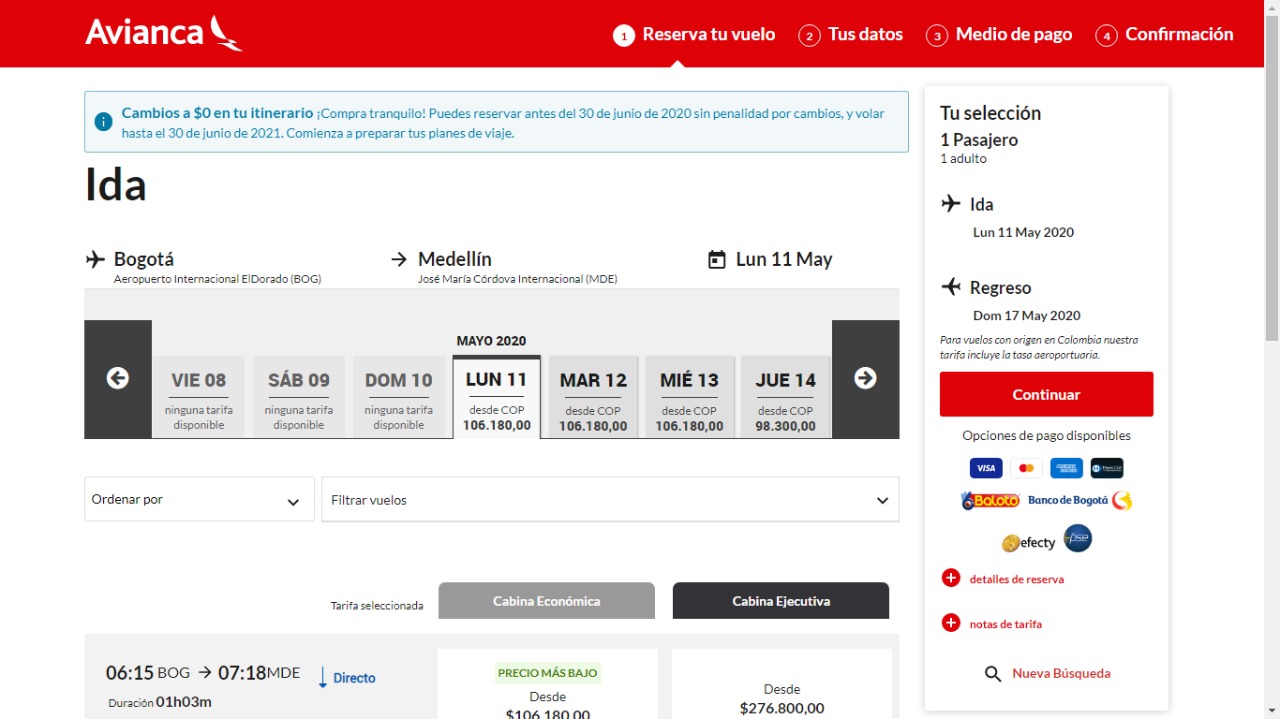Image resolution: width=1280 pixels, height=719 pixels.
Task: Go to previous week arrow
Action: pos(118,379)
